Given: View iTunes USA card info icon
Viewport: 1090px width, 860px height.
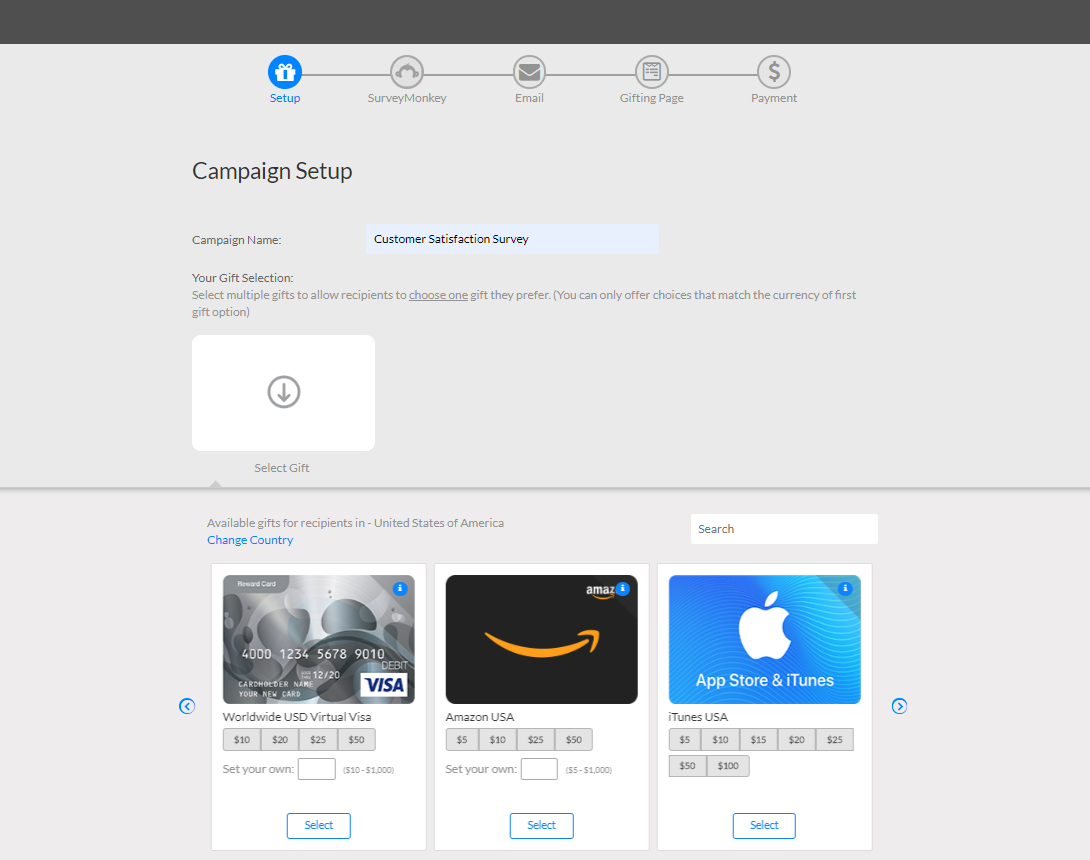Looking at the screenshot, I should click(x=846, y=589).
